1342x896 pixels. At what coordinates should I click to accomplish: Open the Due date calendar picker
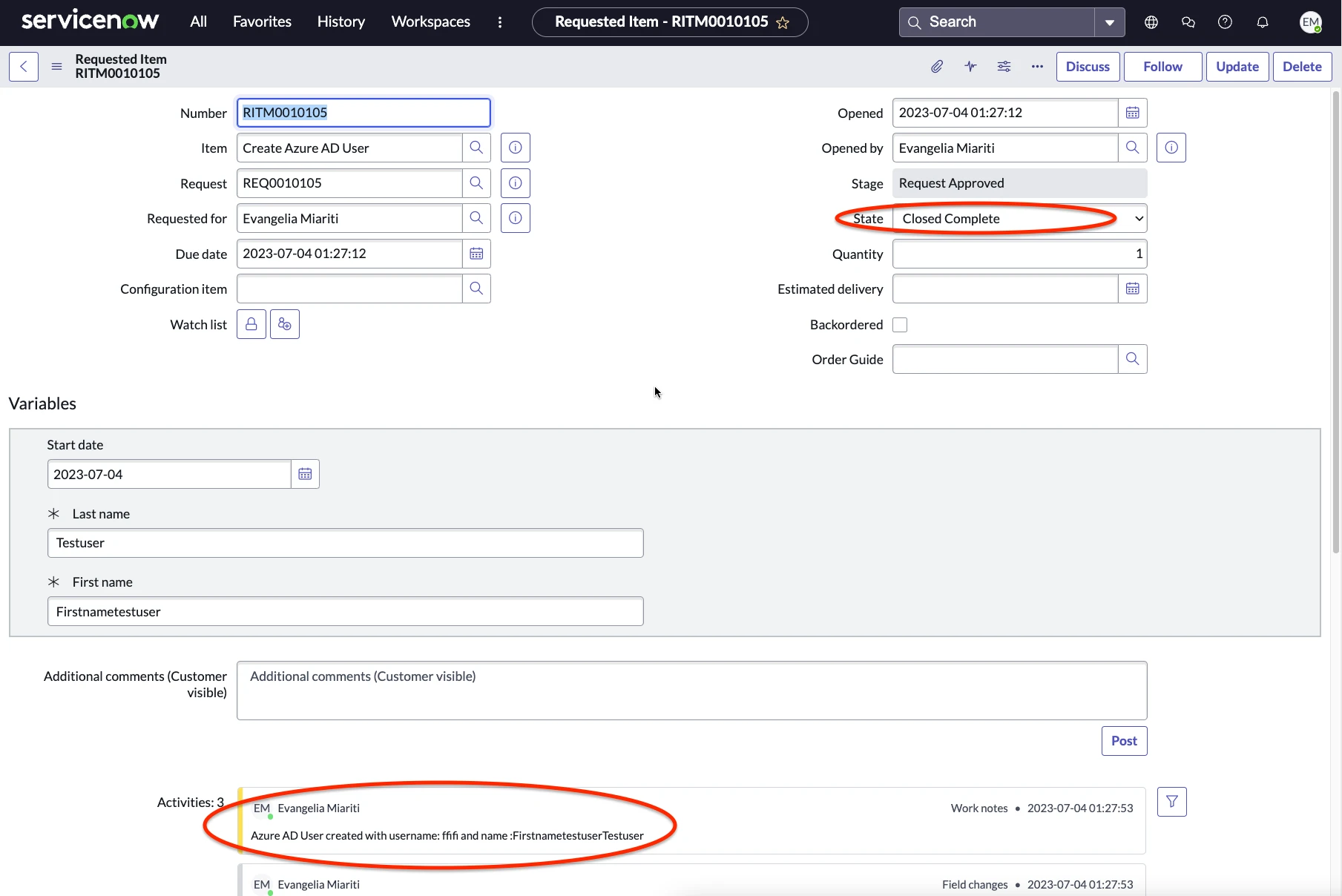[x=476, y=254]
